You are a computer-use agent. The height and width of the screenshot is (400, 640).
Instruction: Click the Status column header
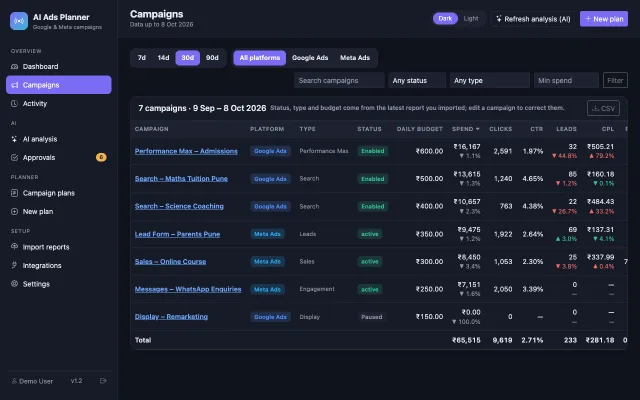(369, 129)
